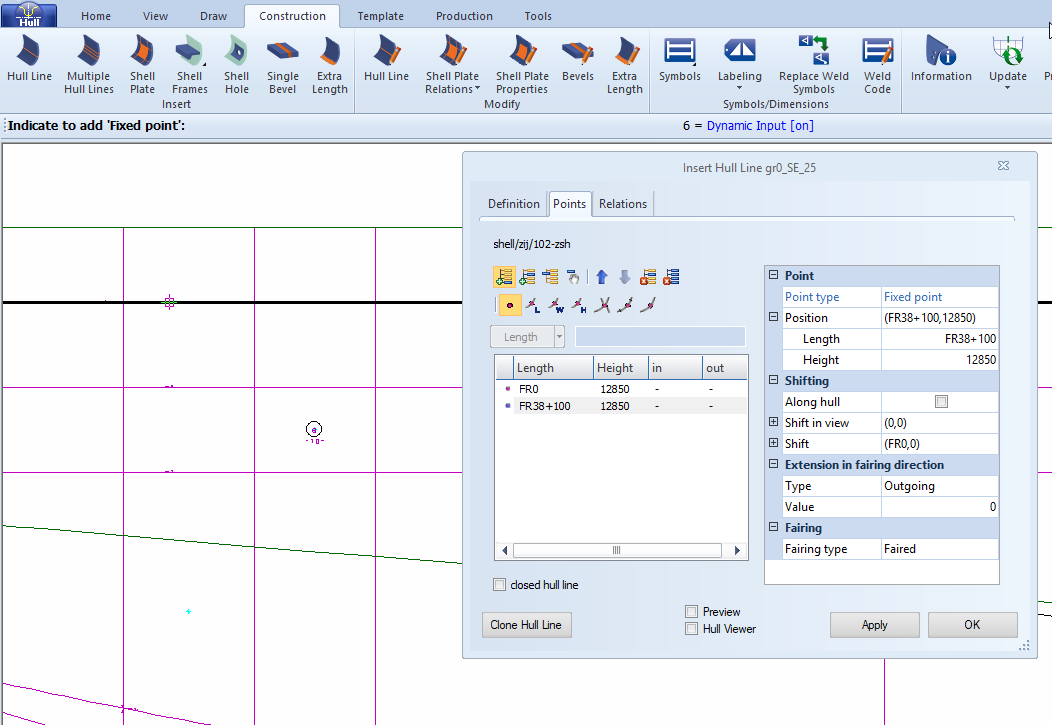
Task: Check the Along hull option
Action: [x=940, y=402]
